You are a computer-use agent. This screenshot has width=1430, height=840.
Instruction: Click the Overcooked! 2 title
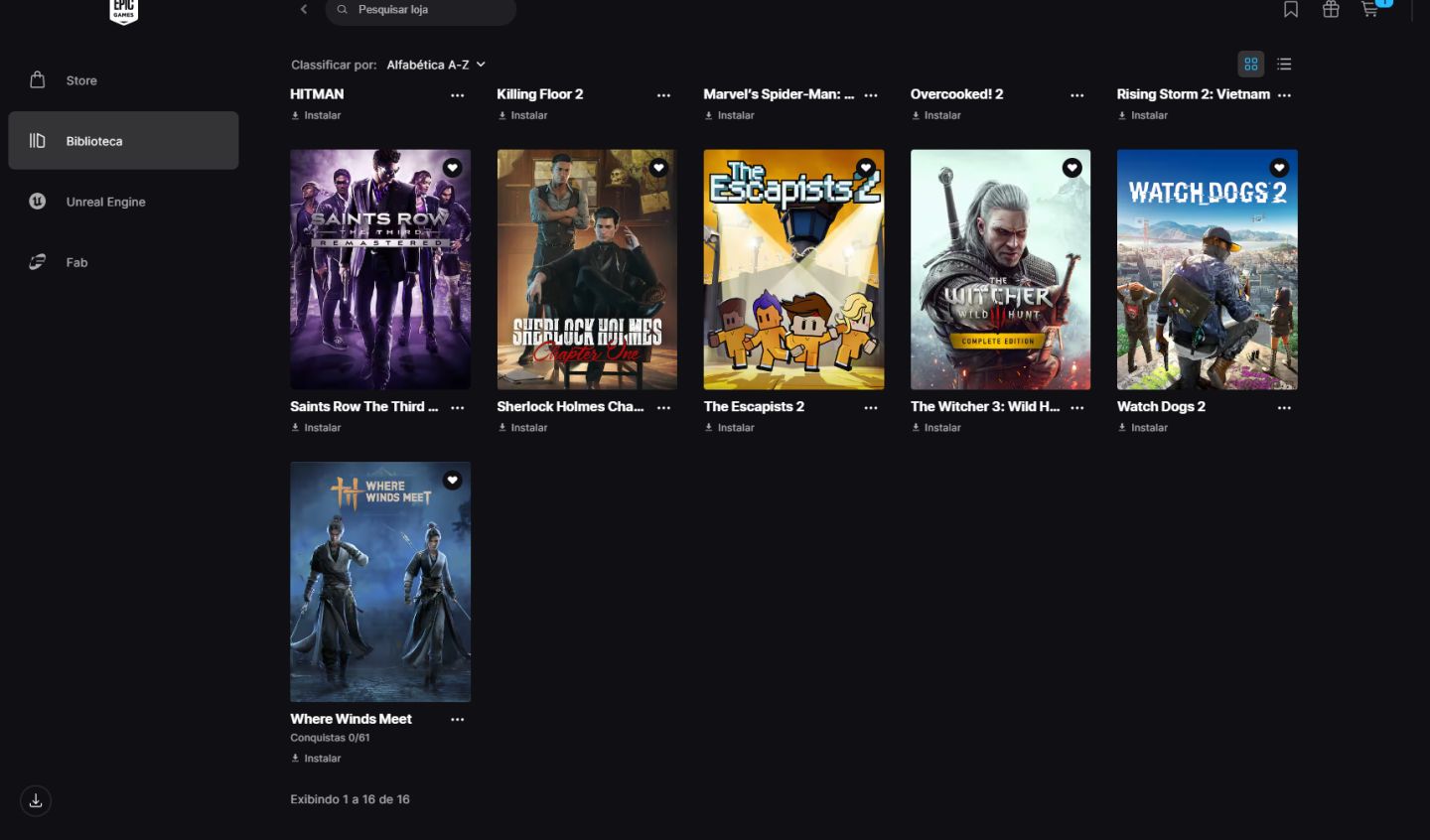(957, 94)
